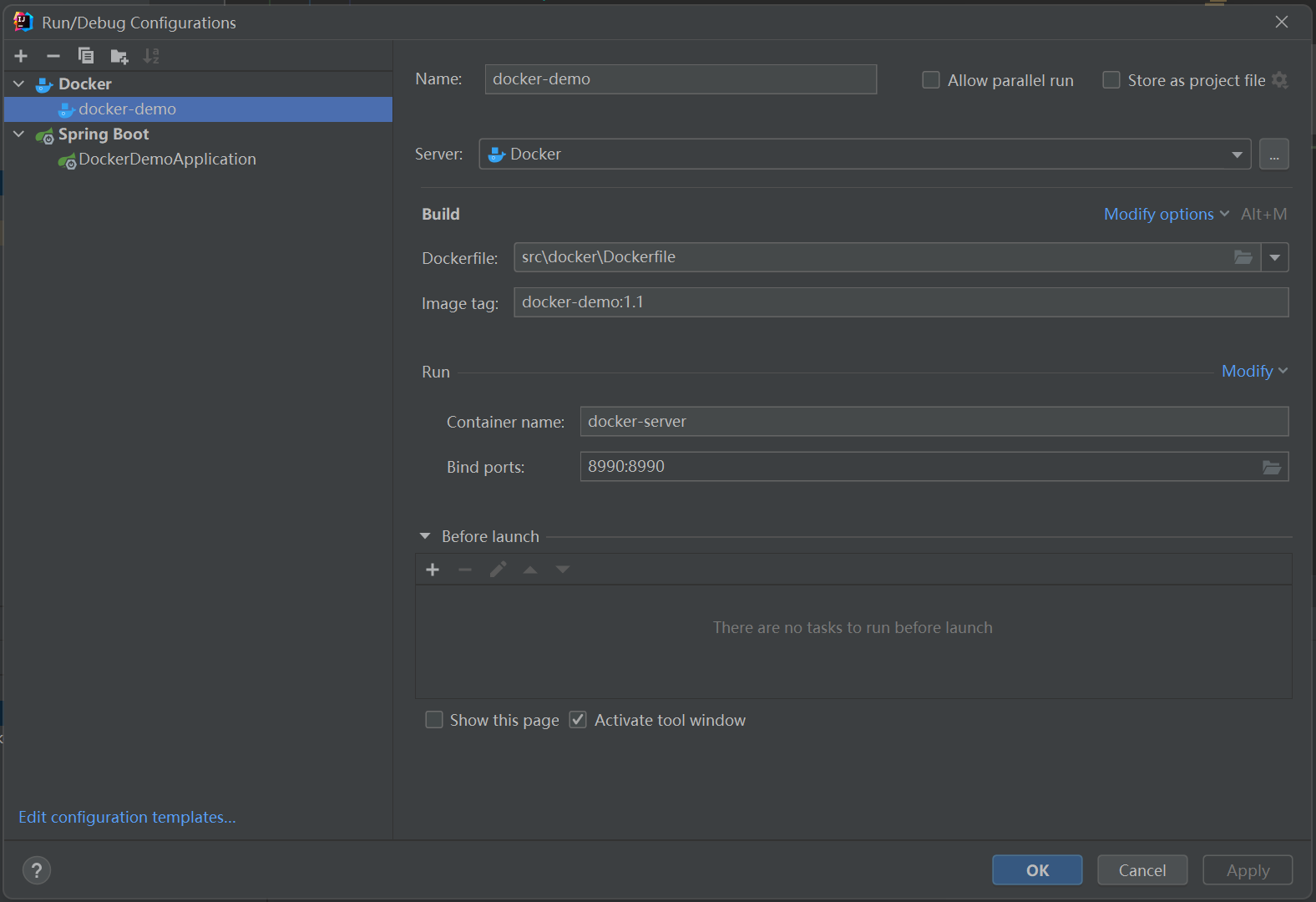1316x902 pixels.
Task: Collapse the Docker tree node
Action: (x=19, y=84)
